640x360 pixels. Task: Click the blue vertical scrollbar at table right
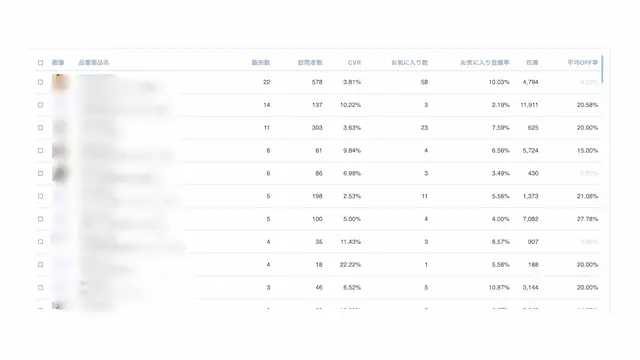pos(602,69)
